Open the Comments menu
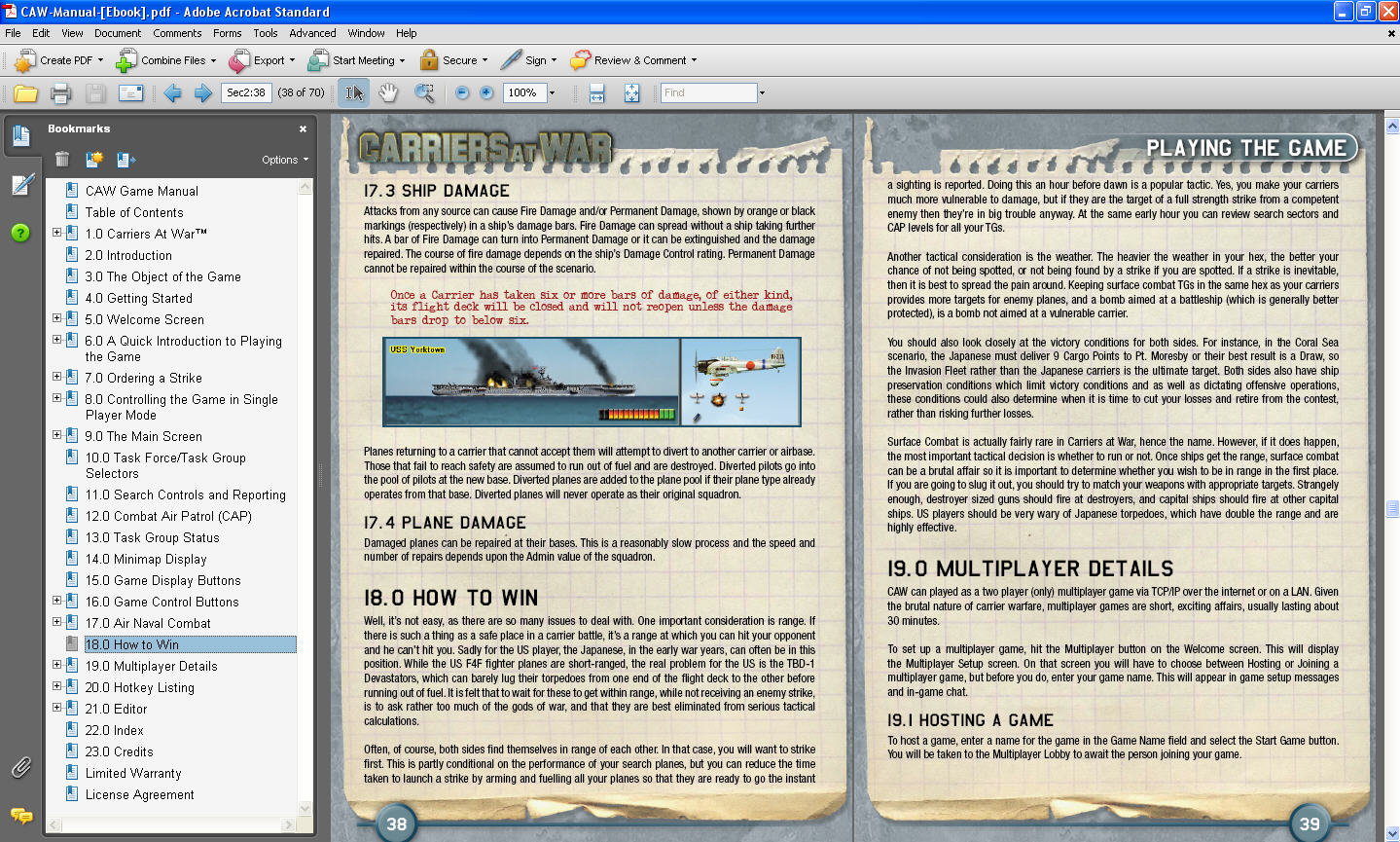 coord(177,33)
